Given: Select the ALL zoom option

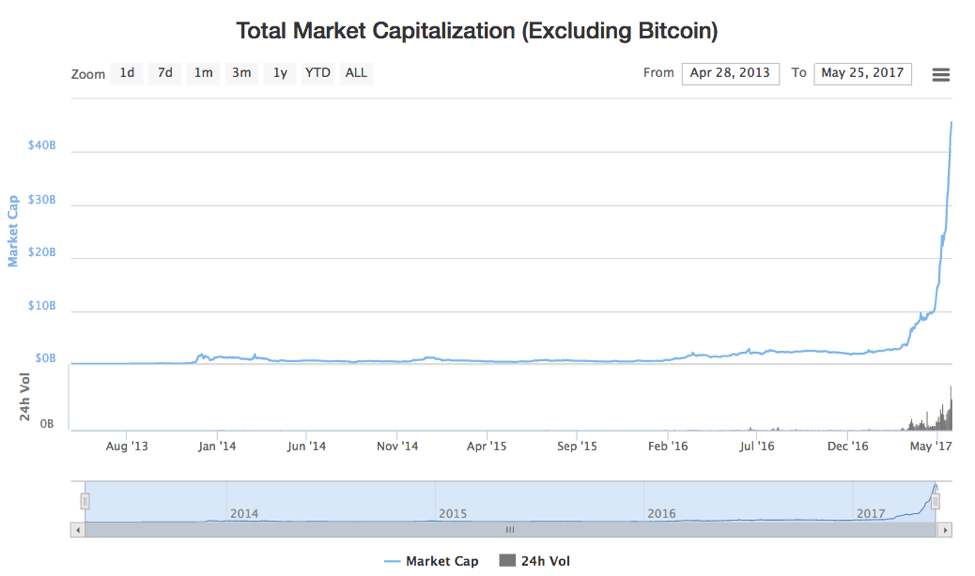Looking at the screenshot, I should coord(356,73).
